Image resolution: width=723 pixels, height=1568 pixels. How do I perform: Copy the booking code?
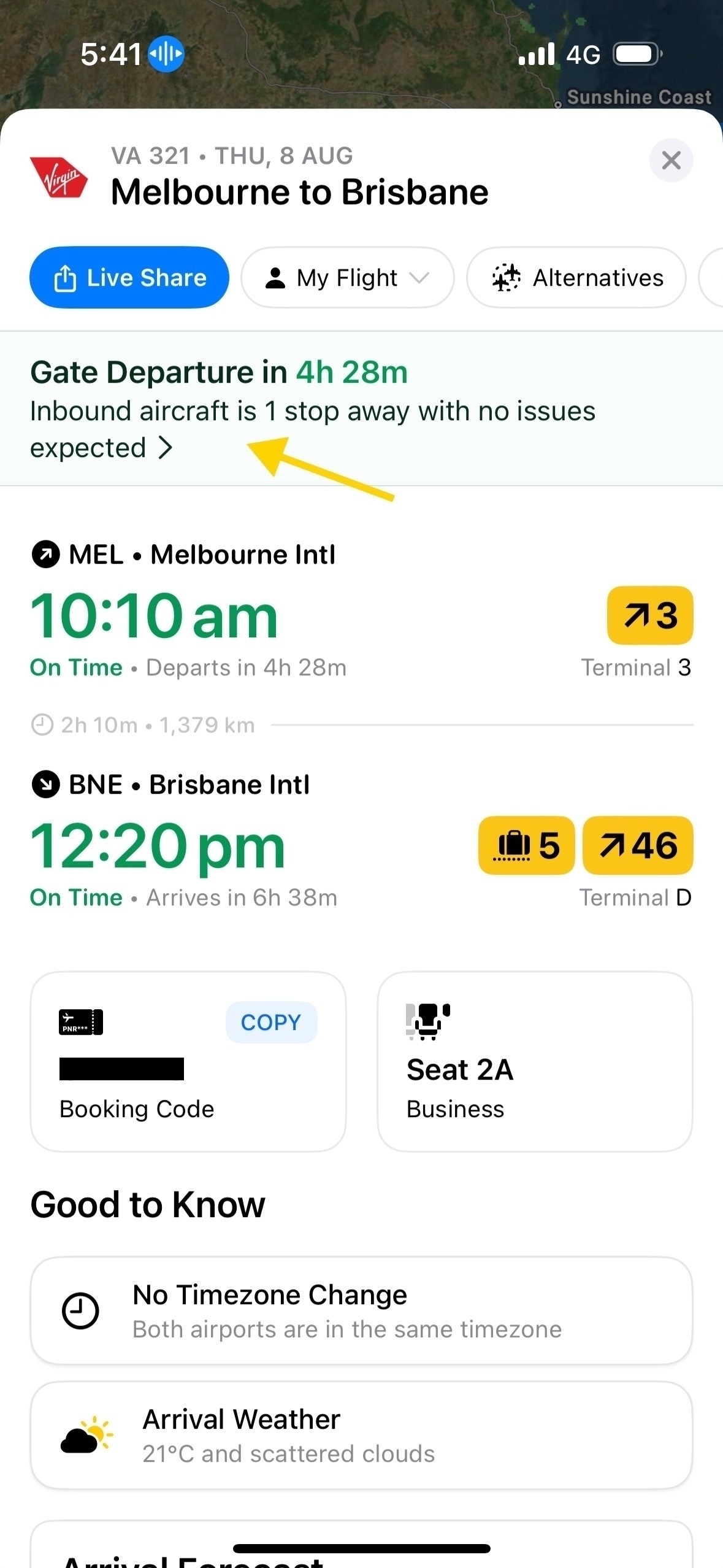pyautogui.click(x=271, y=1022)
